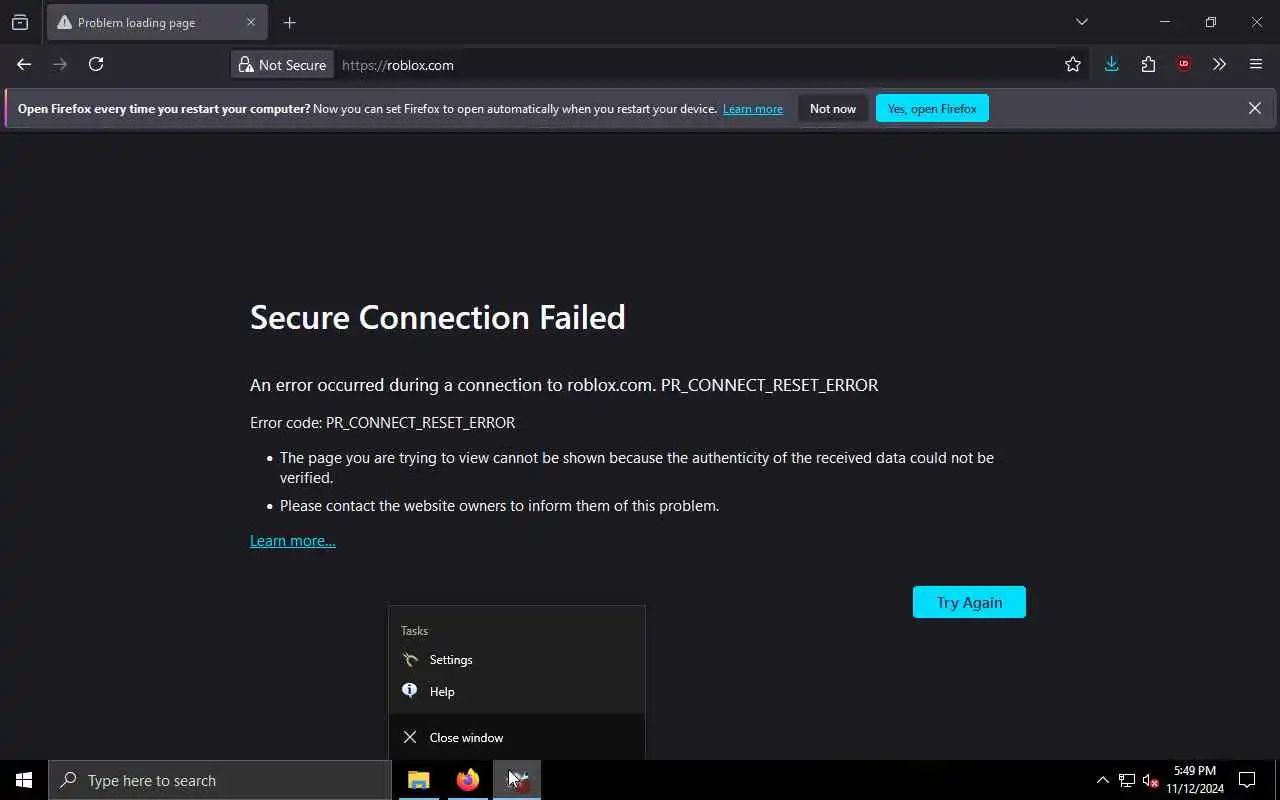Click the 'Try Again' button
The height and width of the screenshot is (800, 1280).
969,602
